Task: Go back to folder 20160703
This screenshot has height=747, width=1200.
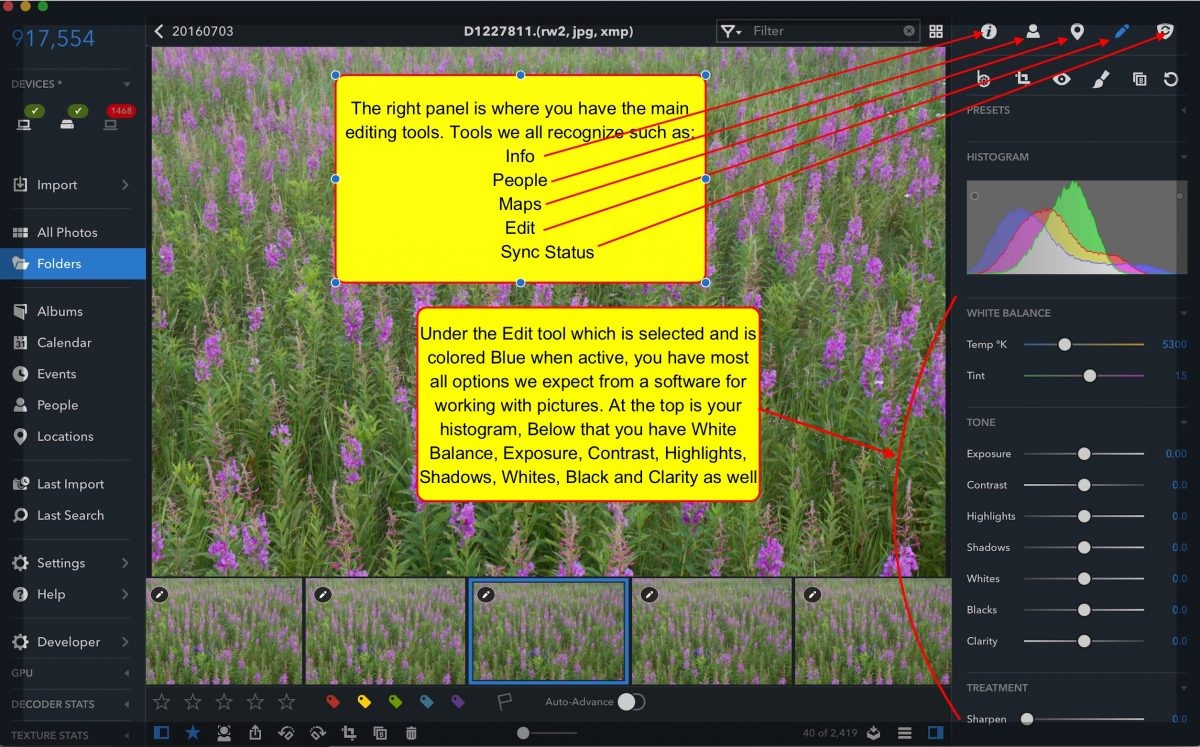Action: pos(194,31)
